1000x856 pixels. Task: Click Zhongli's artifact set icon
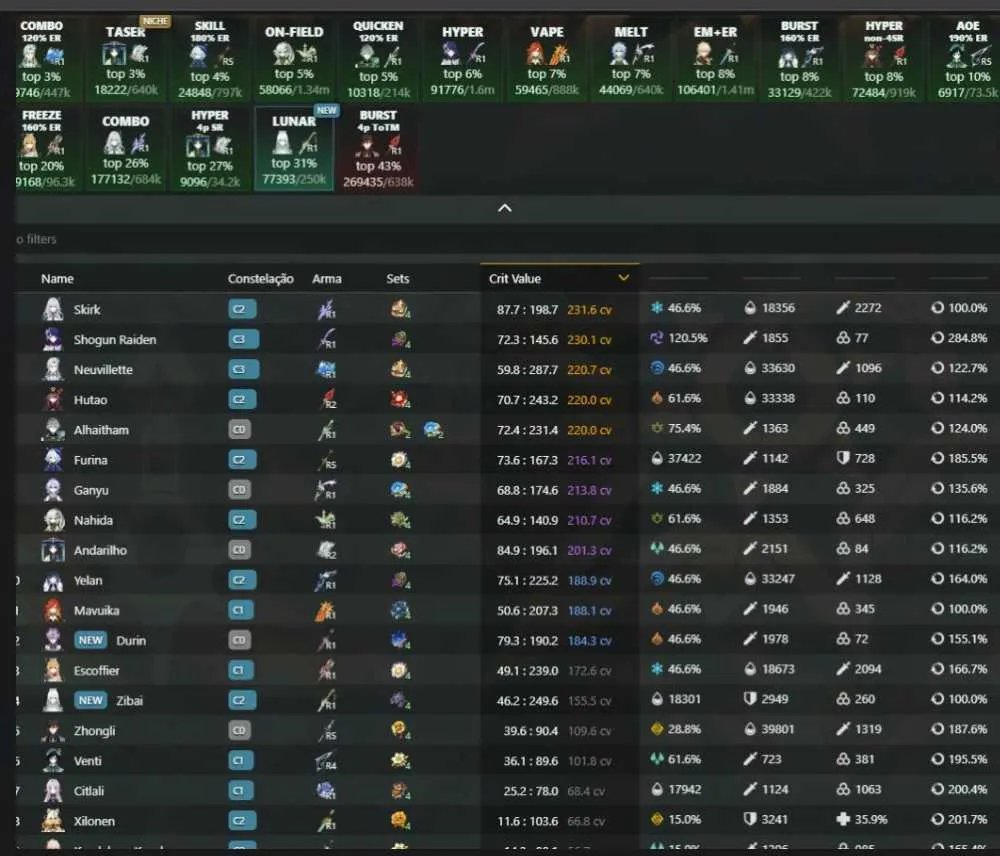[400, 730]
